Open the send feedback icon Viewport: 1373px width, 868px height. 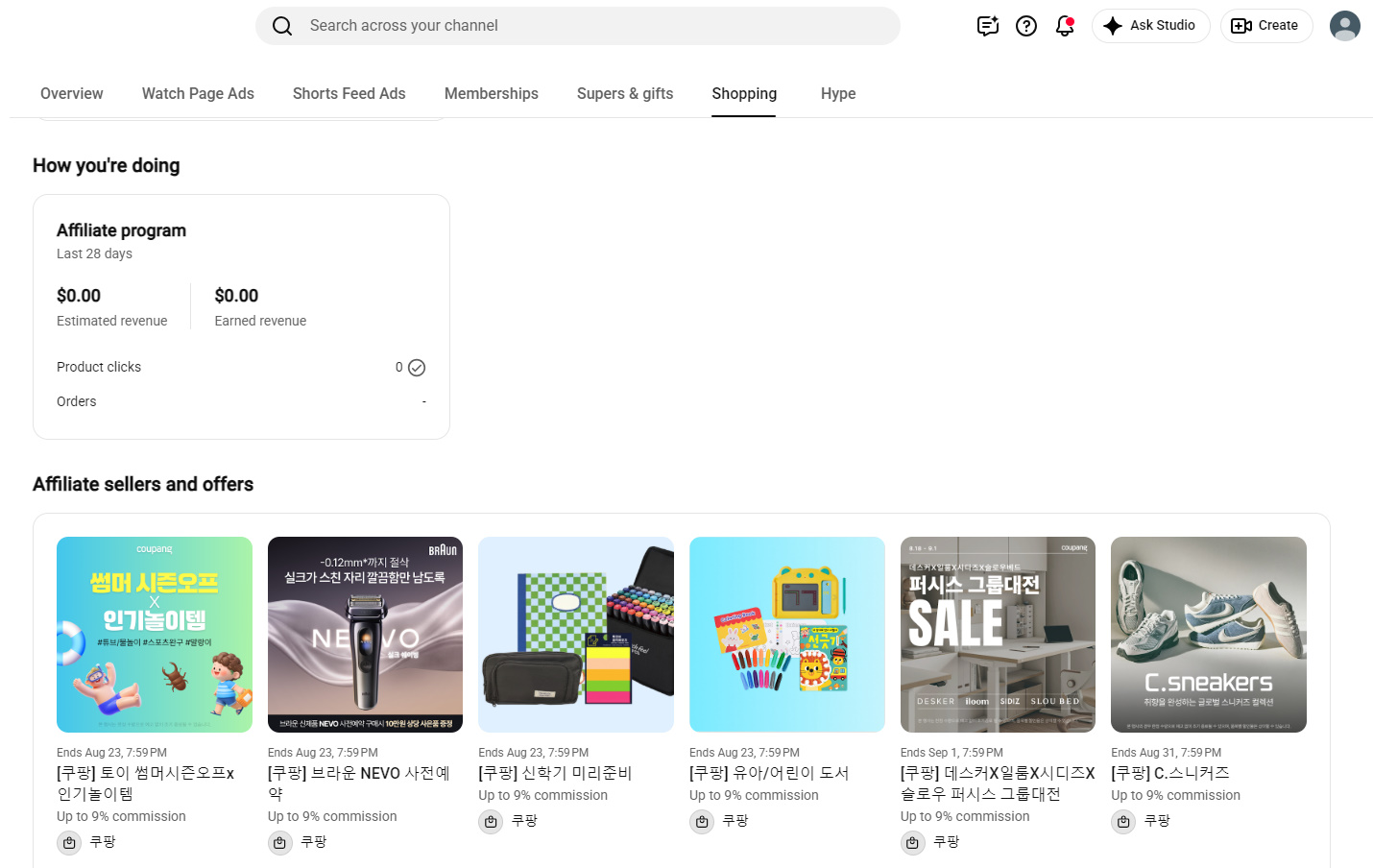pyautogui.click(x=988, y=26)
